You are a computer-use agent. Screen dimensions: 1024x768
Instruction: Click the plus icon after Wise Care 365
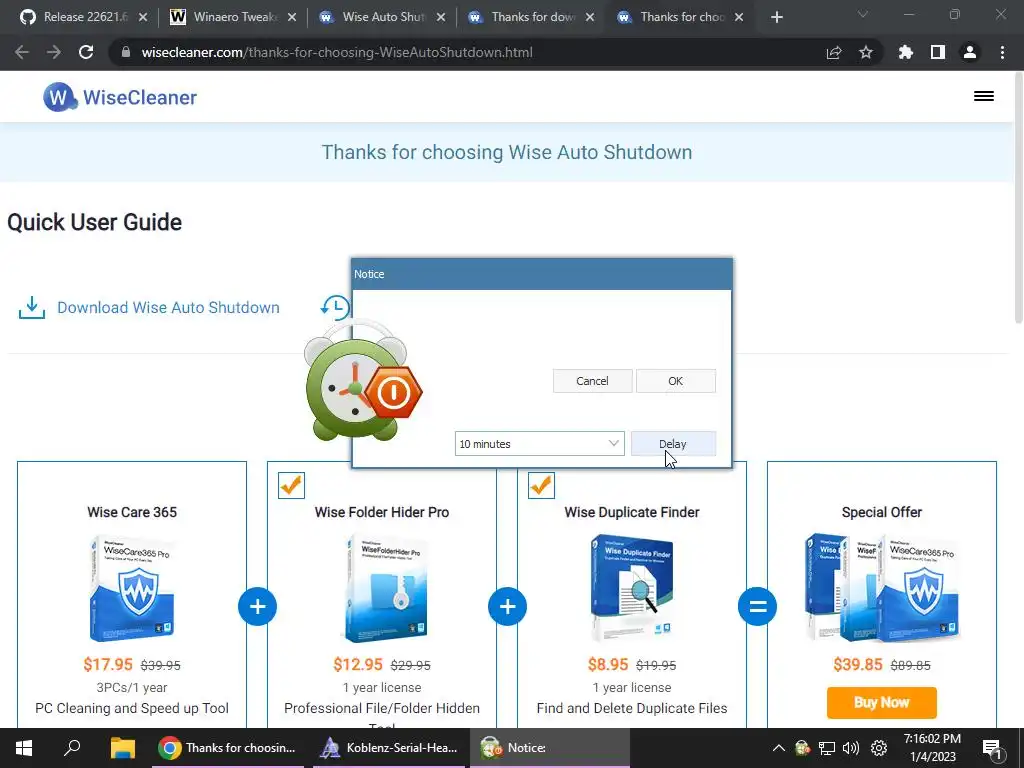pyautogui.click(x=257, y=606)
